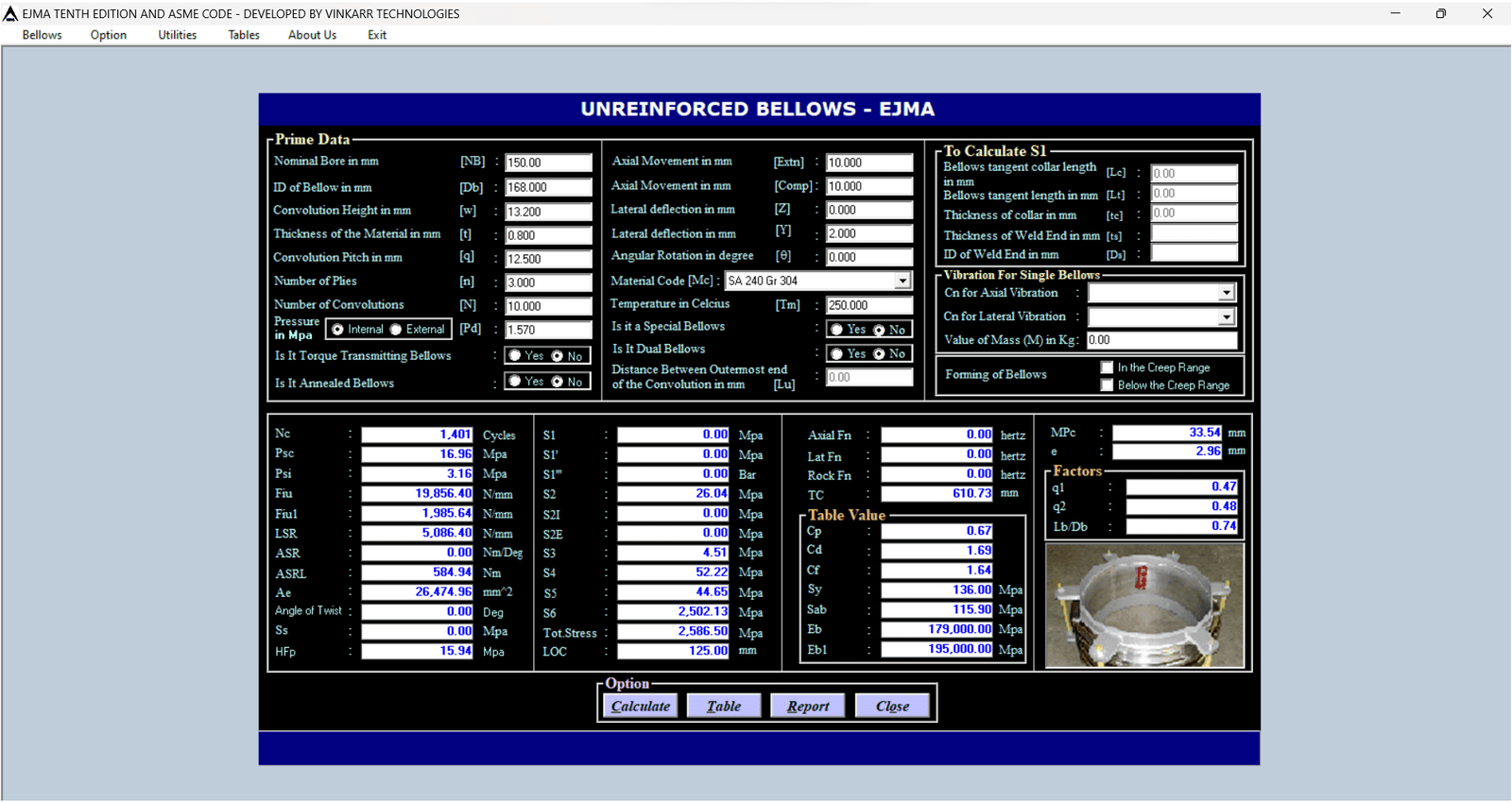Open the Cn for Axial Vibration dropdown

tap(1226, 293)
